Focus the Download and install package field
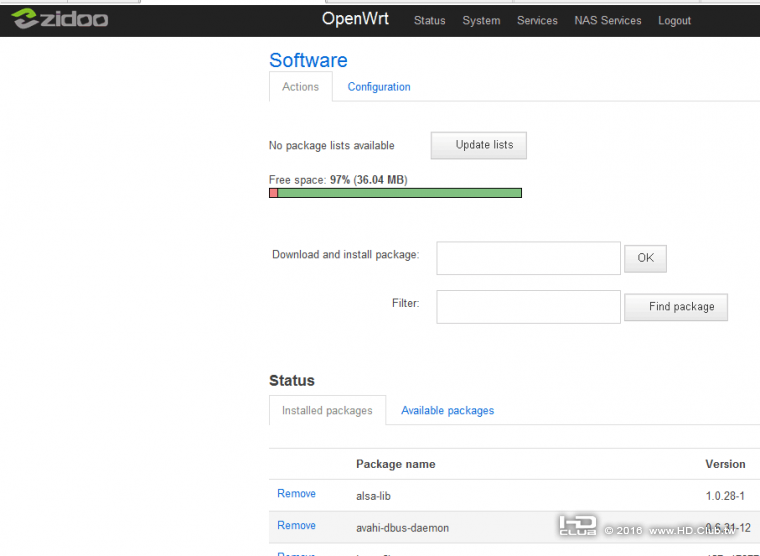 [528, 258]
